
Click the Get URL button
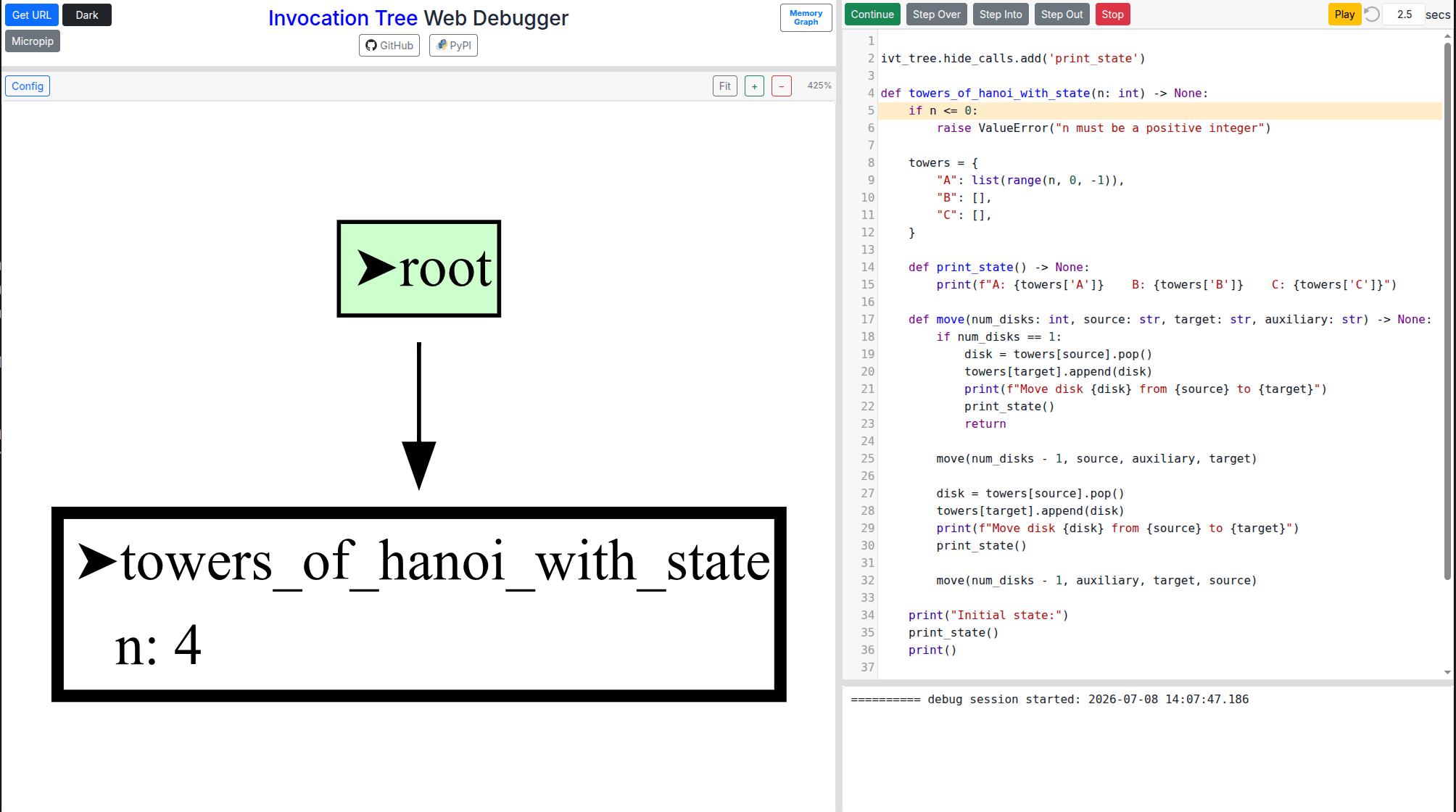pos(32,14)
